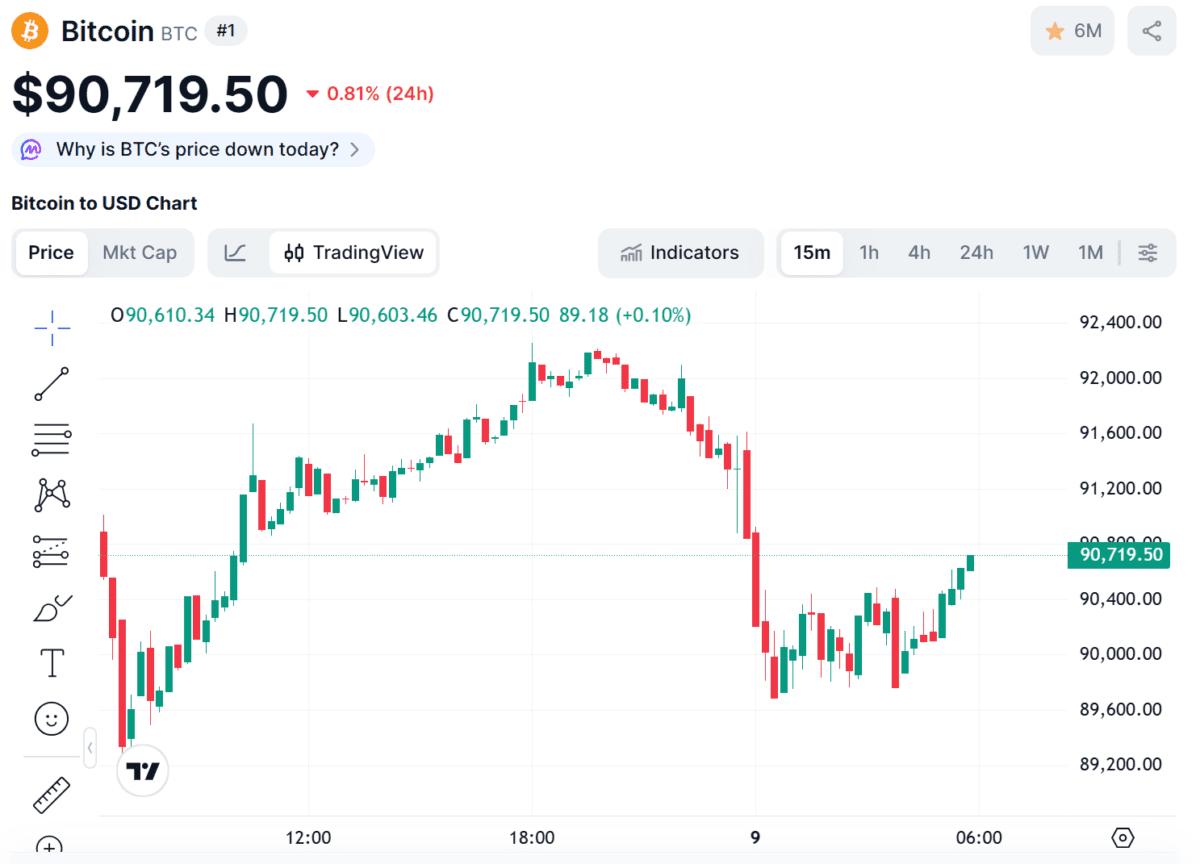Select the trend line drawing tool
This screenshot has width=1200, height=864.
point(52,384)
